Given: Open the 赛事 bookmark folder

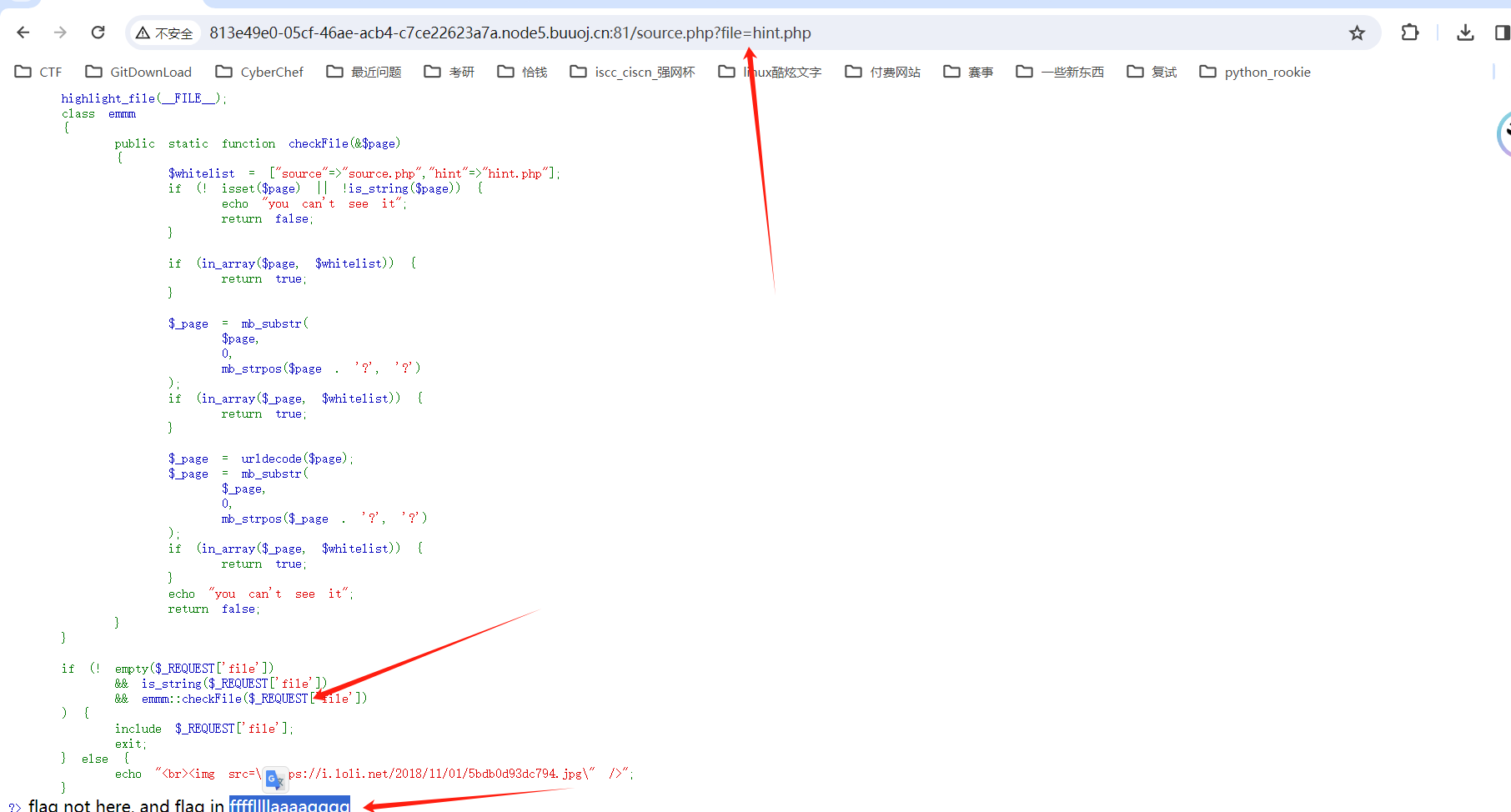Looking at the screenshot, I should 968,72.
